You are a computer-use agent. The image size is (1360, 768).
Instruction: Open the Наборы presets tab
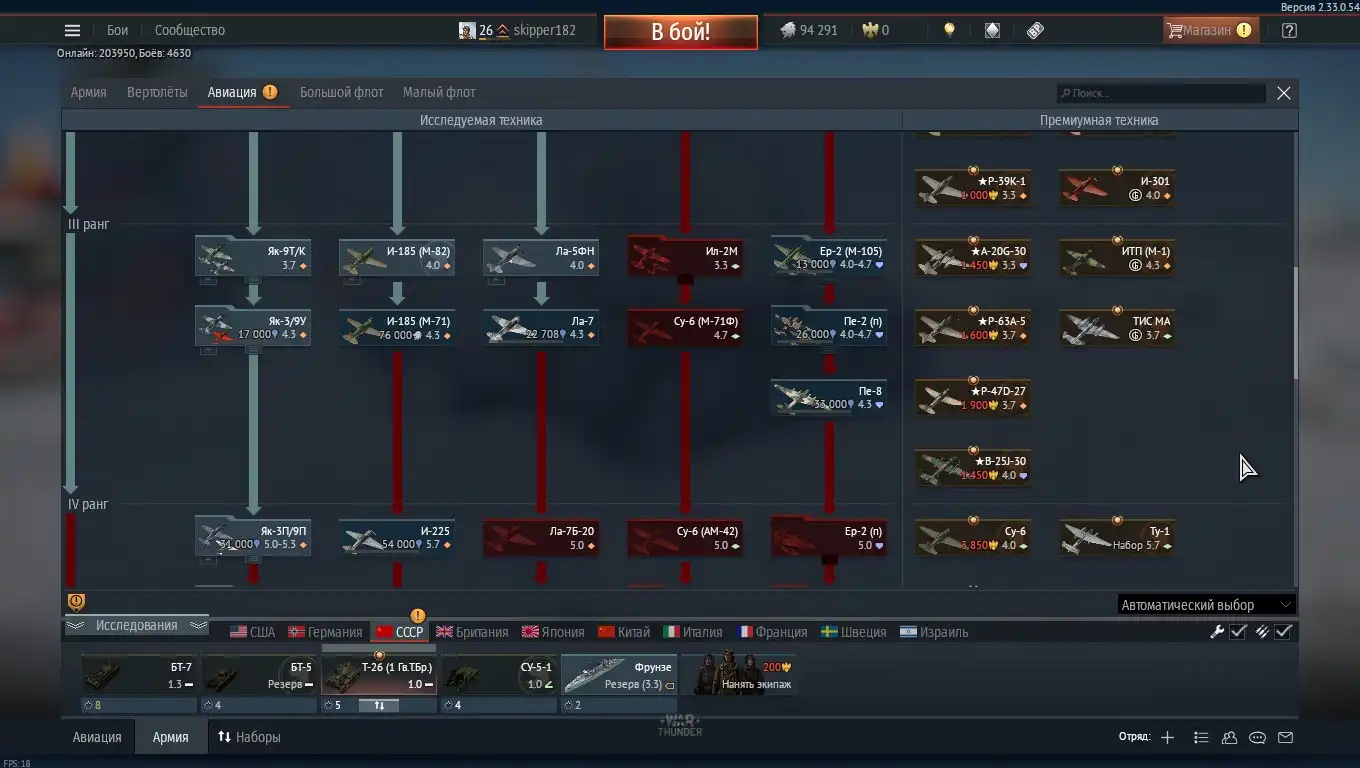249,737
